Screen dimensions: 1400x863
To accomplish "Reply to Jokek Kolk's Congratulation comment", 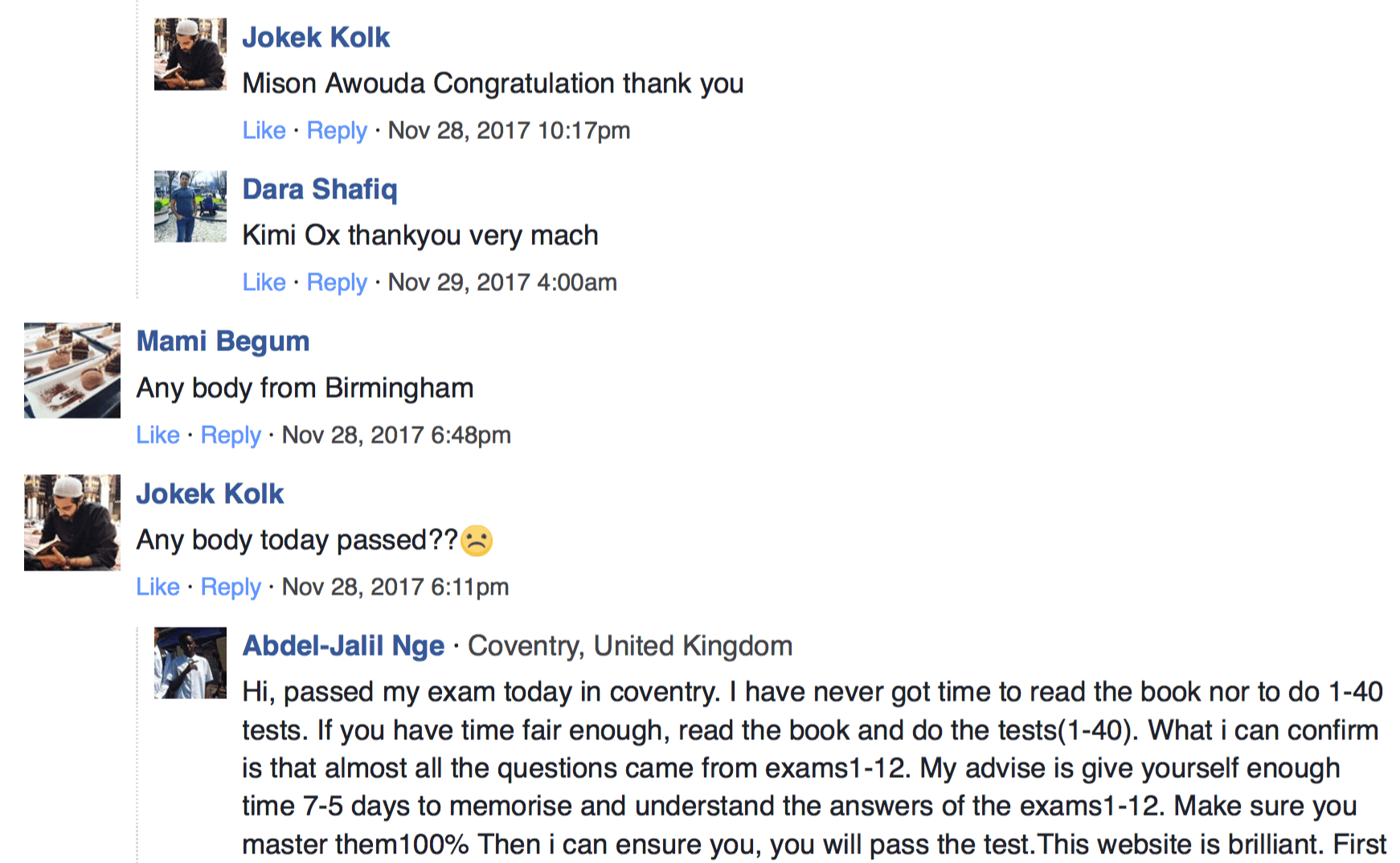I will pos(337,130).
